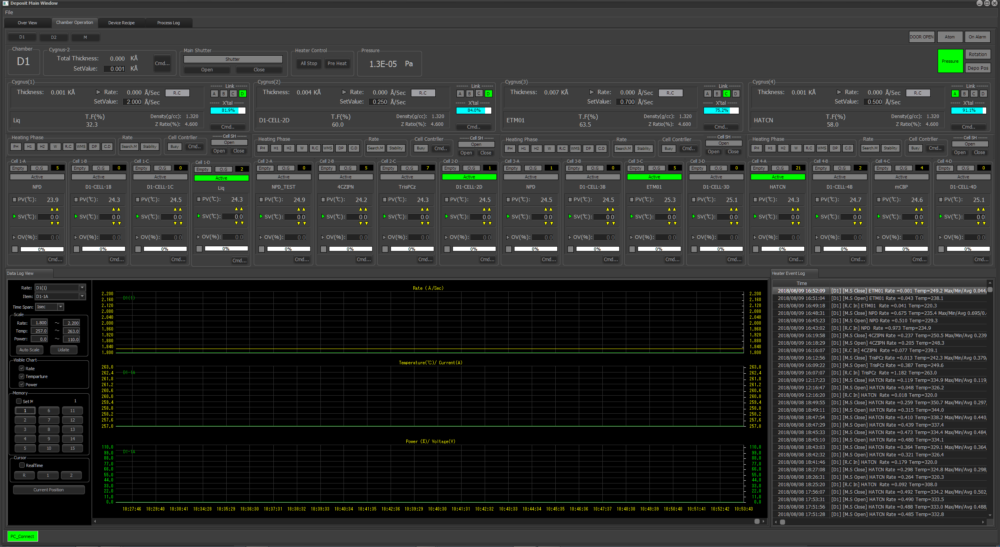The height and width of the screenshot is (547, 1000).
Task: Select the Chamber Operation tab
Action: point(74,23)
